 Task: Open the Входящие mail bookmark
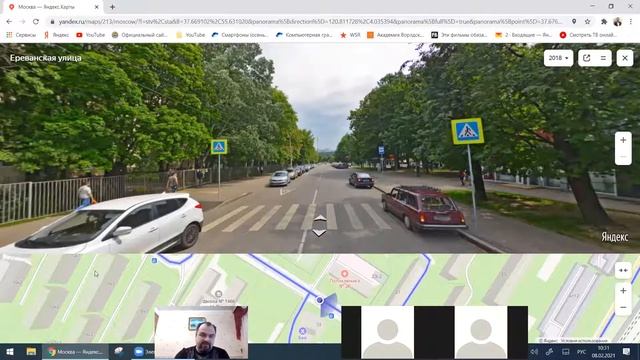tap(524, 35)
